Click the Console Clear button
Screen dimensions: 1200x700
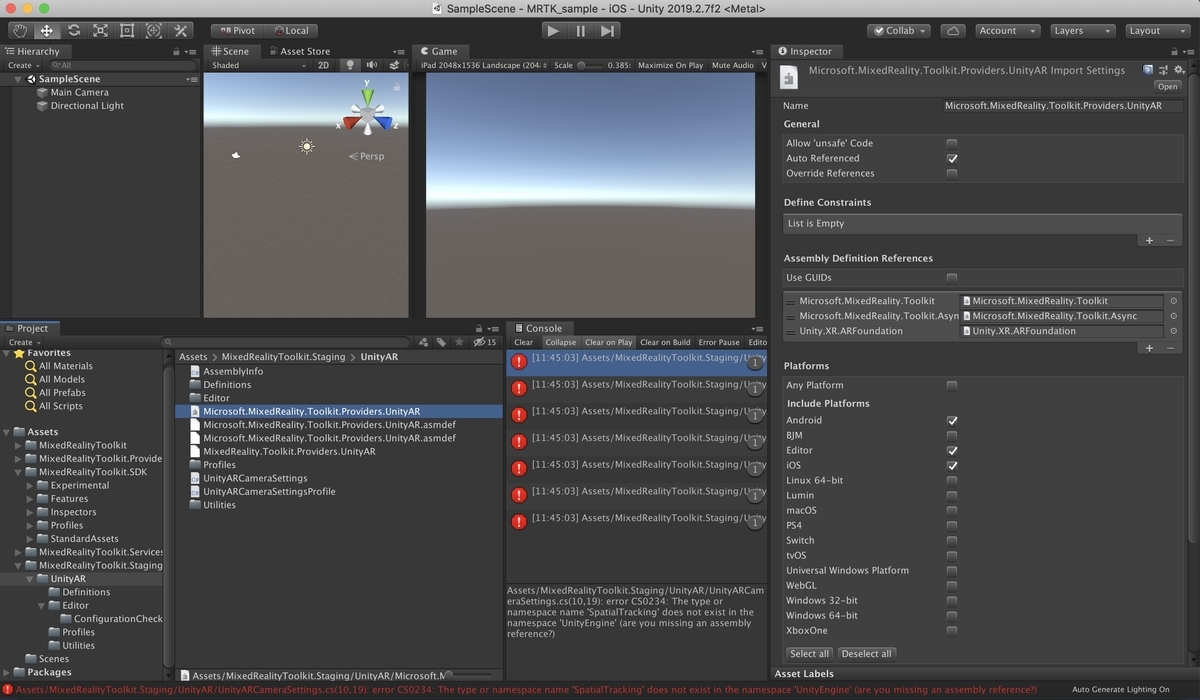(524, 342)
